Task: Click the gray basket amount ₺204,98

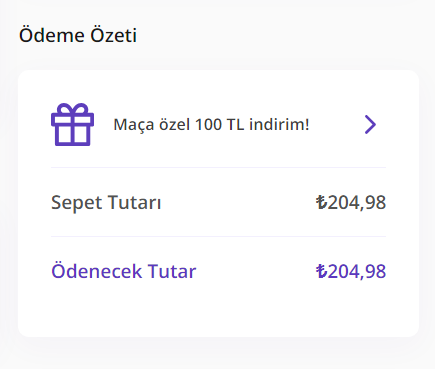Action: (351, 202)
